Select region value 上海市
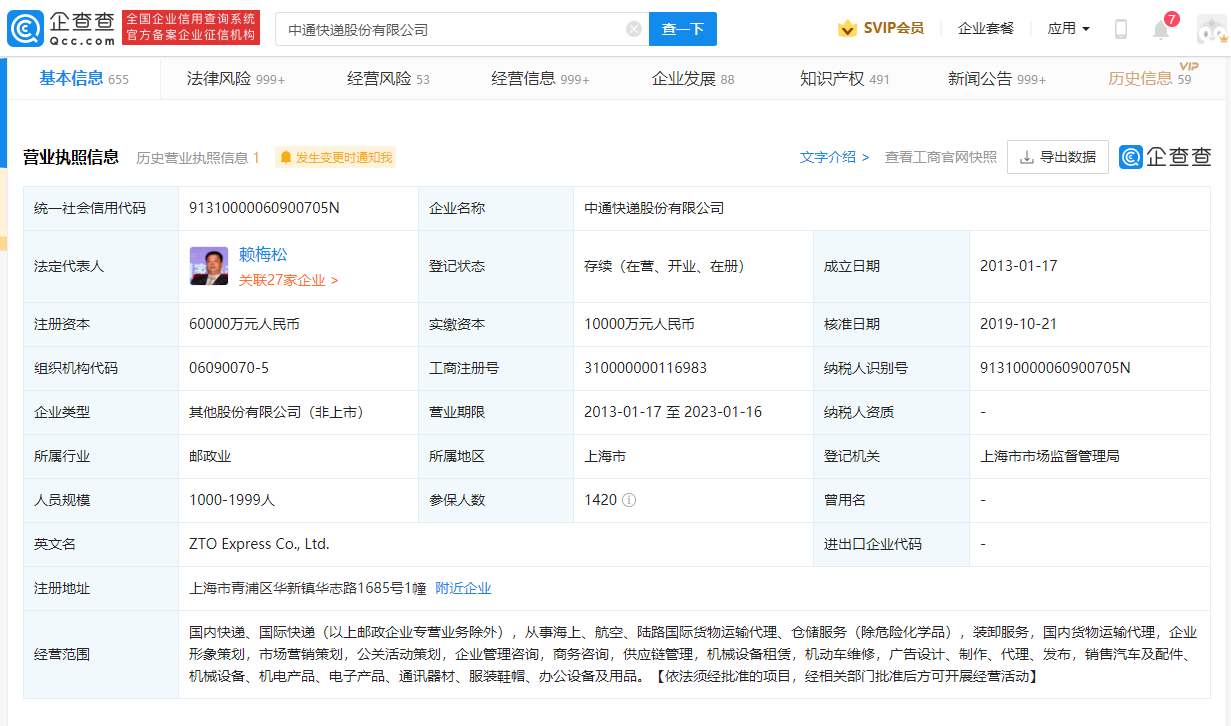1231x726 pixels. 605,456
